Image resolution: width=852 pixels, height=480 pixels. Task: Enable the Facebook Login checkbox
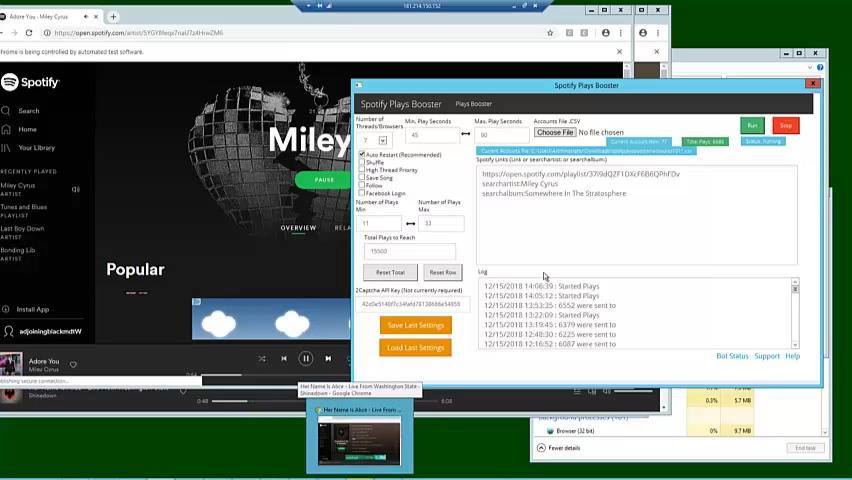point(362,192)
